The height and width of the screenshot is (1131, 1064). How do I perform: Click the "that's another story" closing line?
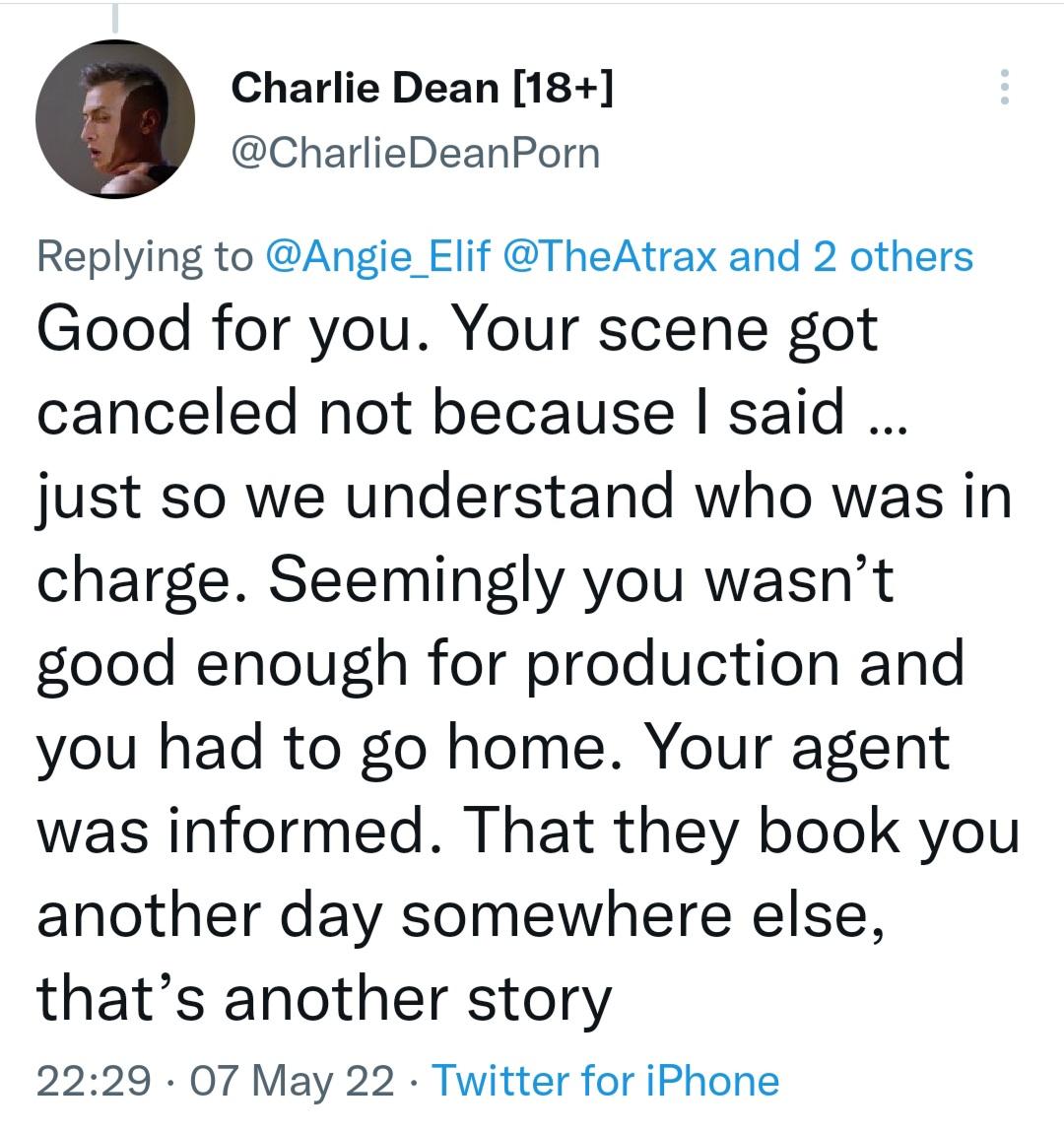click(324, 998)
